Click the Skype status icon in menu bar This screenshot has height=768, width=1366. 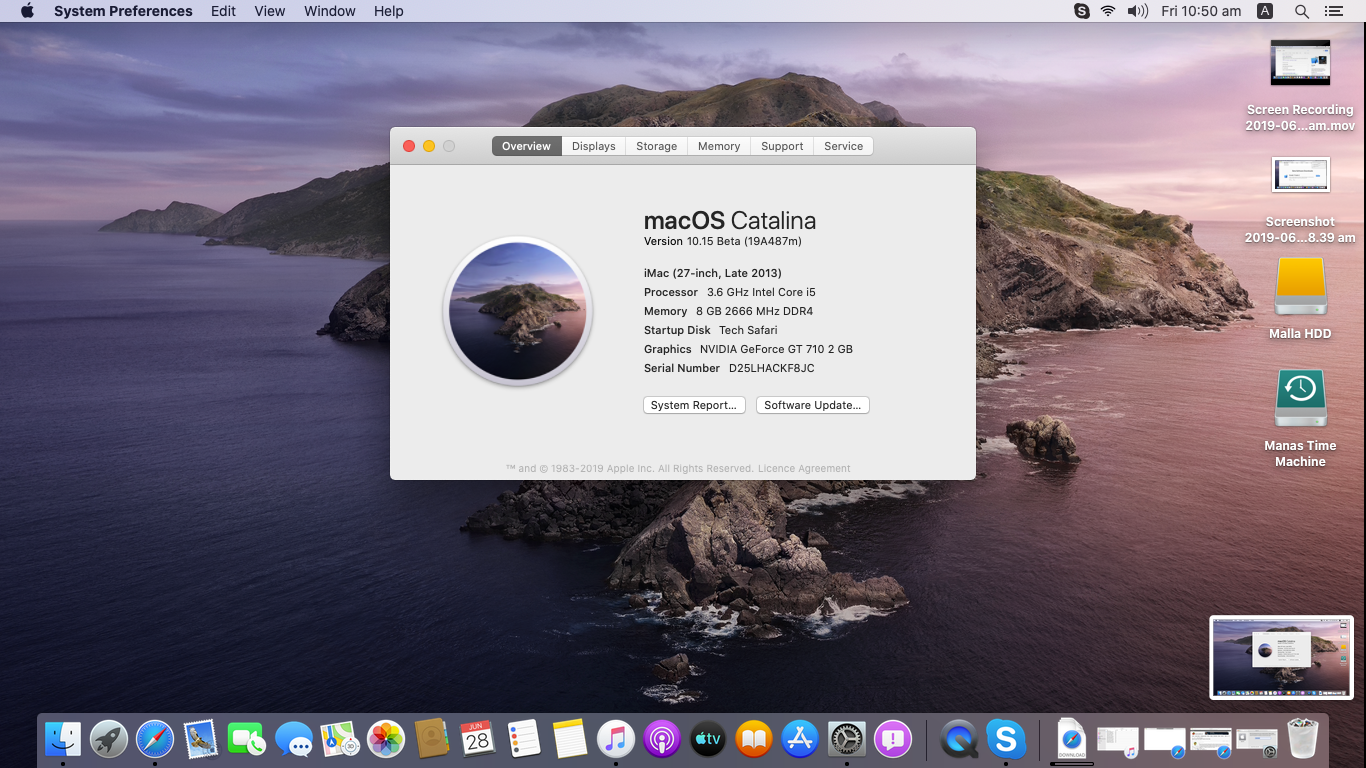tap(1081, 11)
